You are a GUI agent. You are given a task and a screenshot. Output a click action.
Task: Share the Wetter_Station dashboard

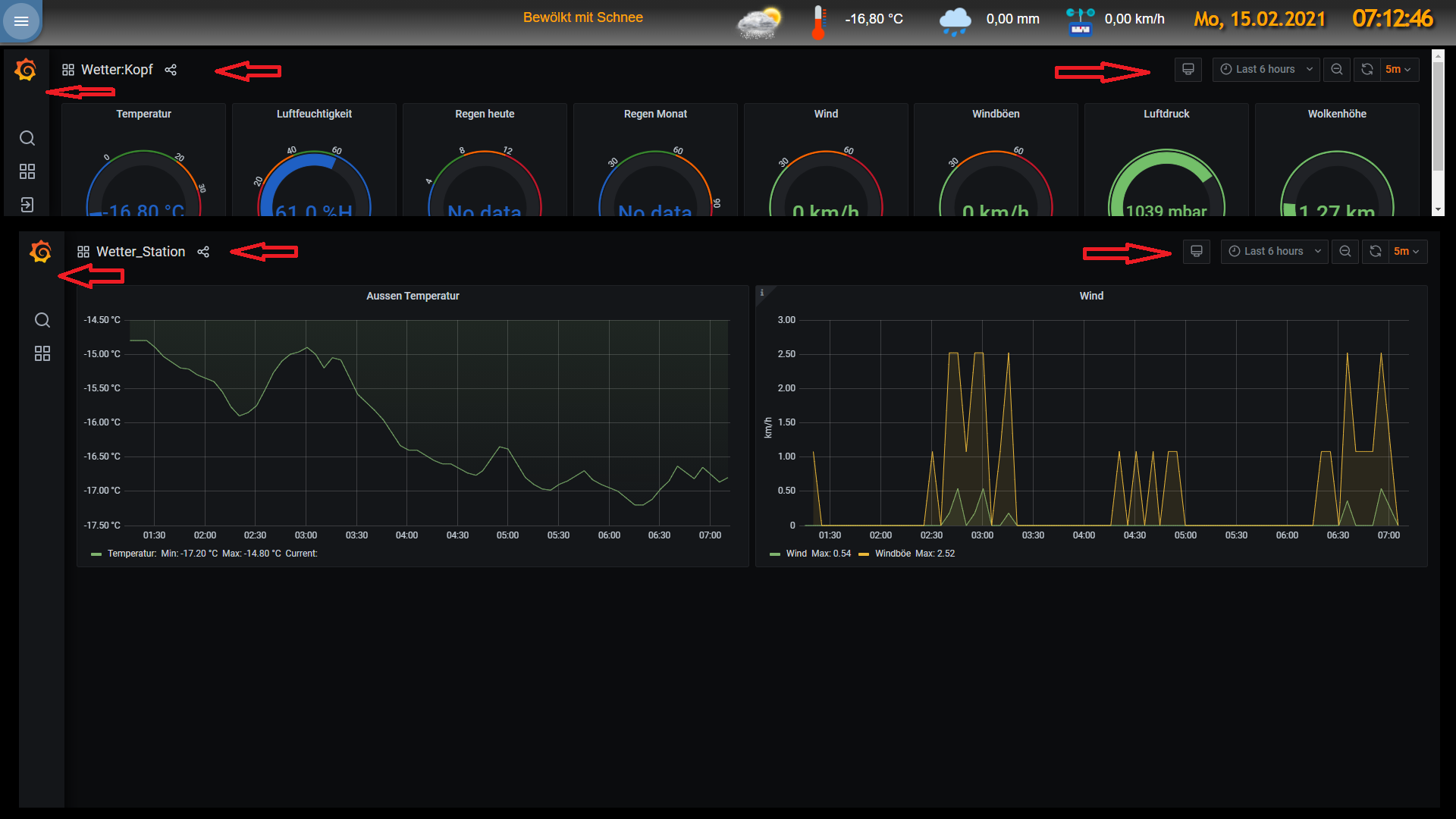[x=203, y=252]
